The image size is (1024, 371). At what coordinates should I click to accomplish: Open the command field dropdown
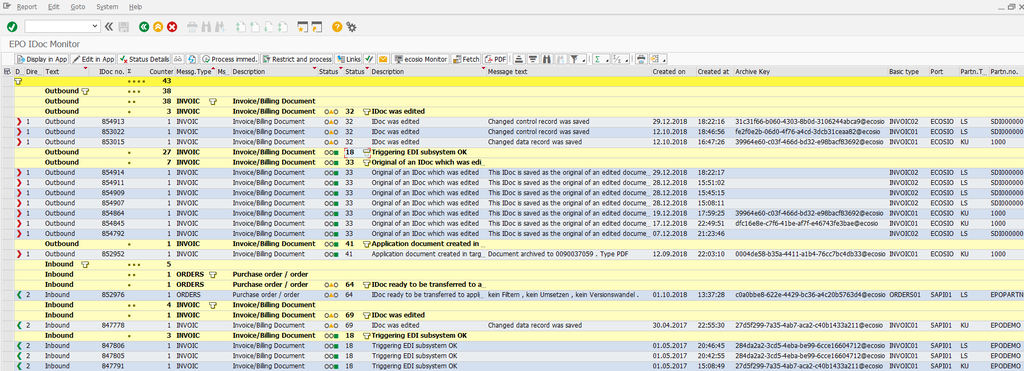click(96, 27)
